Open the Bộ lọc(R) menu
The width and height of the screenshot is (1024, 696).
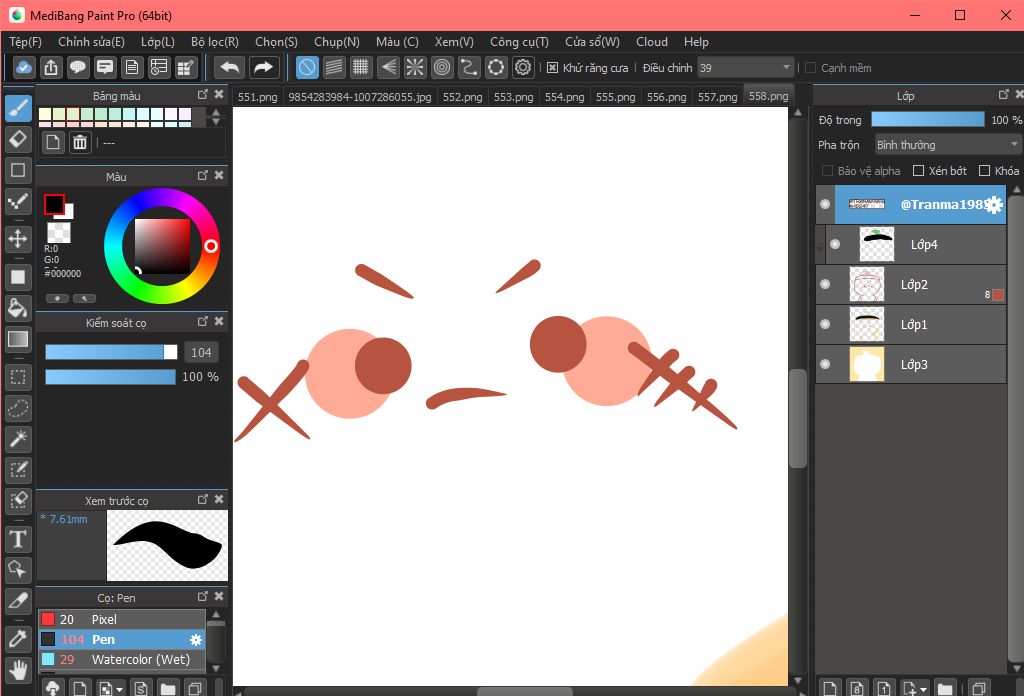[214, 42]
